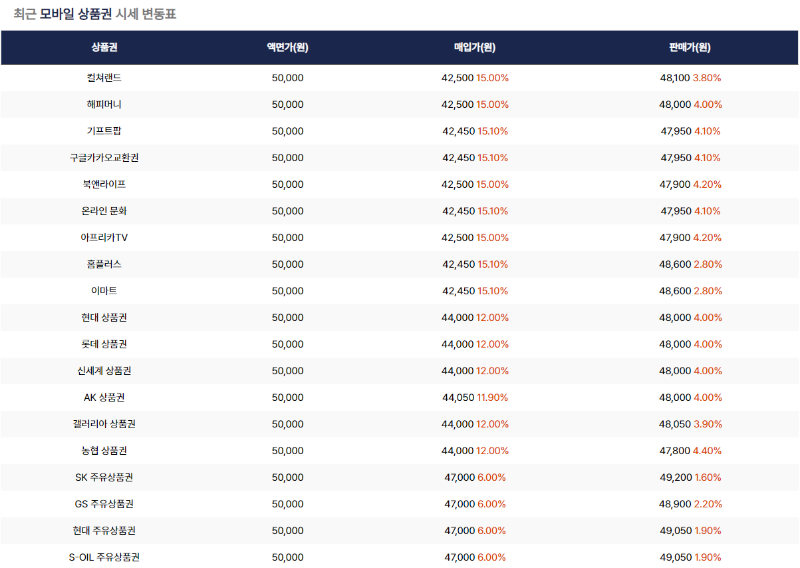Click the 판매가(원) column header
This screenshot has height=568, width=800.
(x=690, y=47)
